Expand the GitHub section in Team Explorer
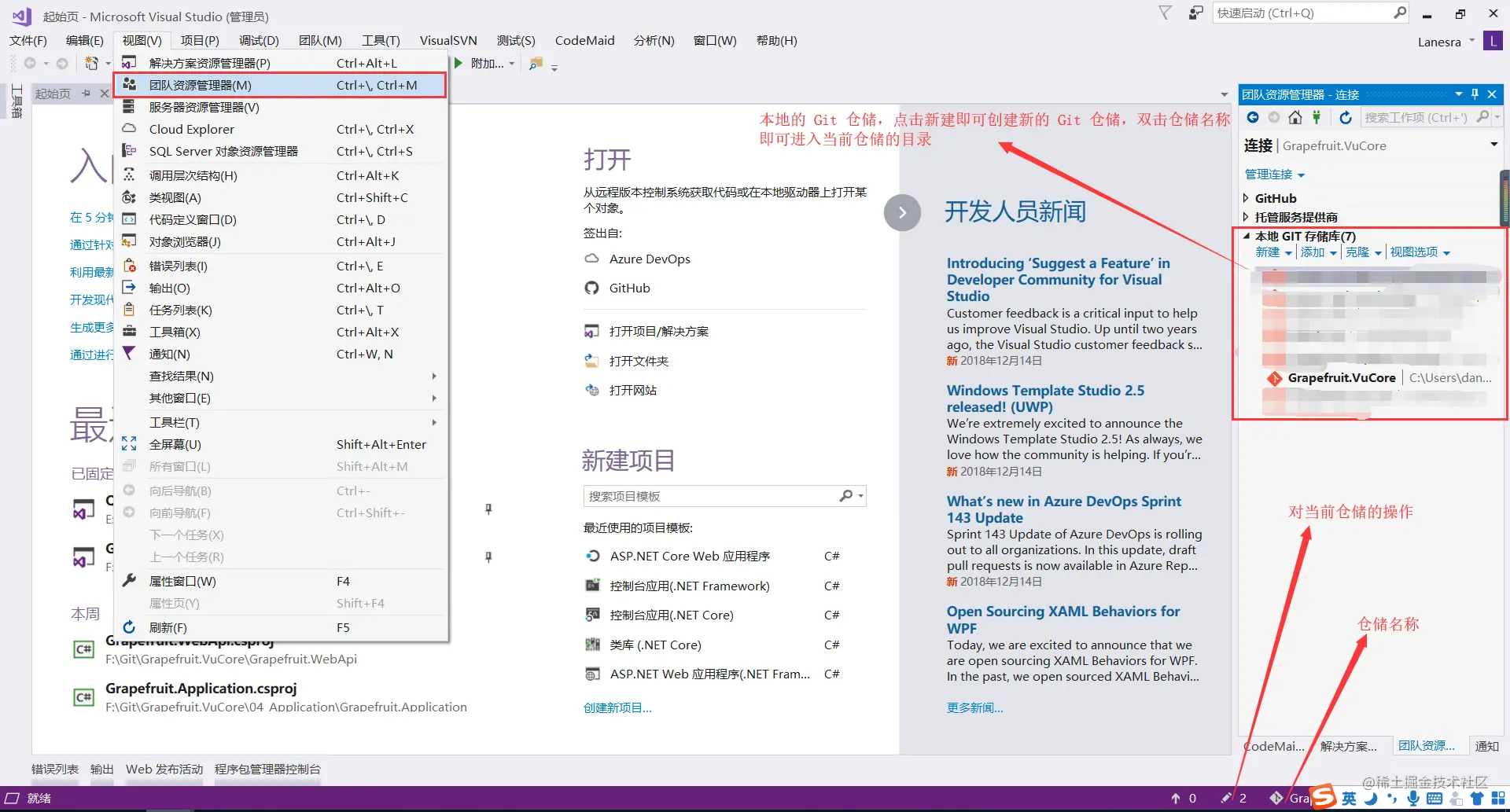Screen dimensions: 1510x812 point(1246,198)
